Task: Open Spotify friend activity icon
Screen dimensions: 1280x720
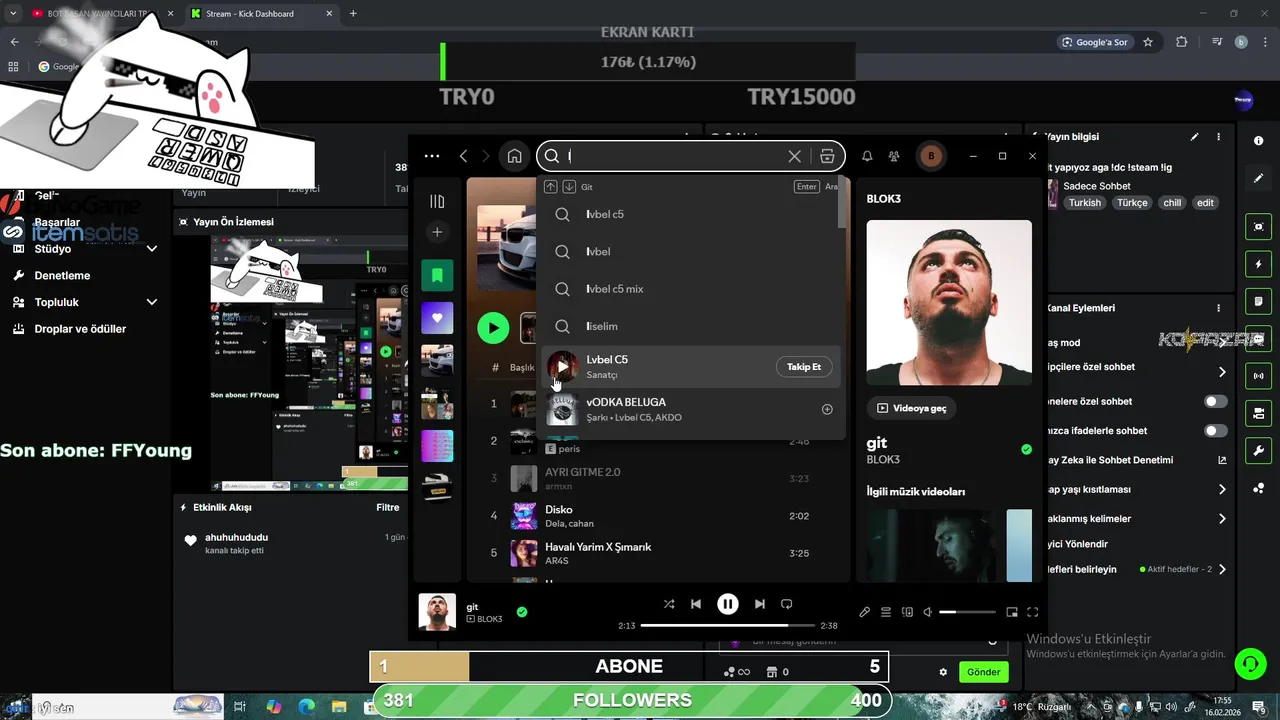Action: point(894,156)
